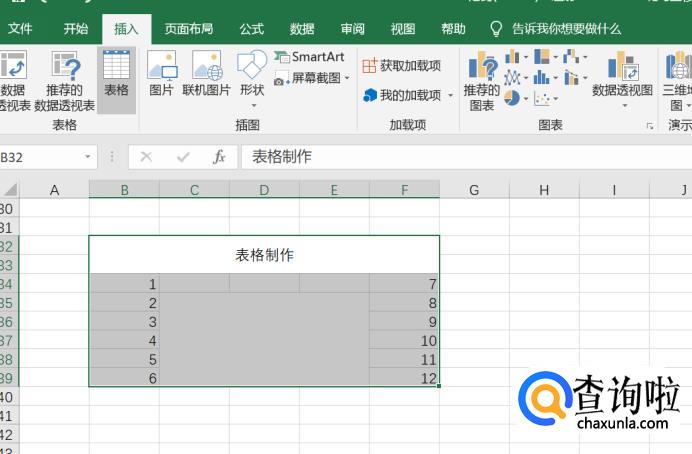Switch to the View (视图) tab
Screen dimensions: 692x454
click(402, 29)
